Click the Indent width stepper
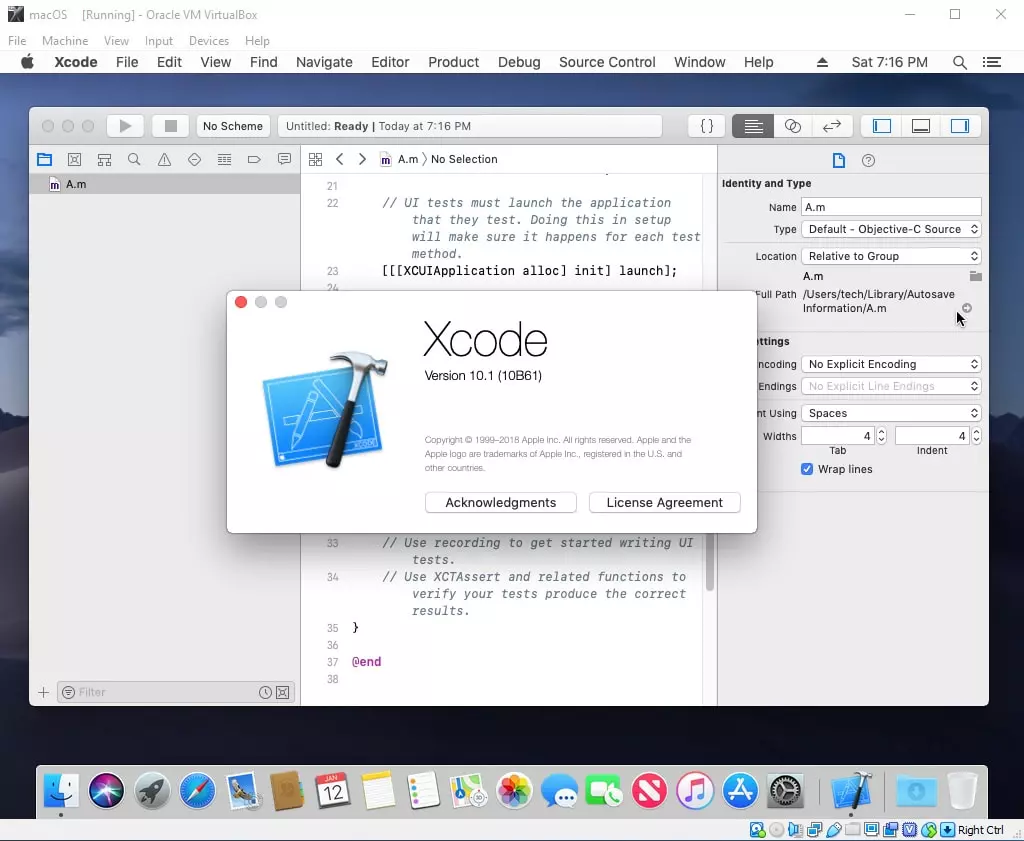The width and height of the screenshot is (1024, 841). pos(976,436)
